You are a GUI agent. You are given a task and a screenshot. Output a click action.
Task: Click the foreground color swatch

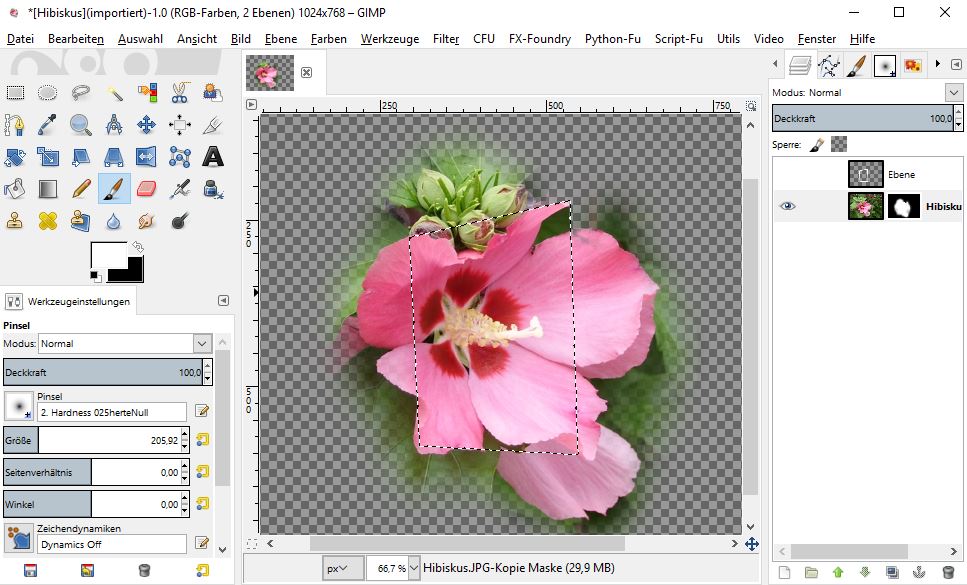coord(107,255)
